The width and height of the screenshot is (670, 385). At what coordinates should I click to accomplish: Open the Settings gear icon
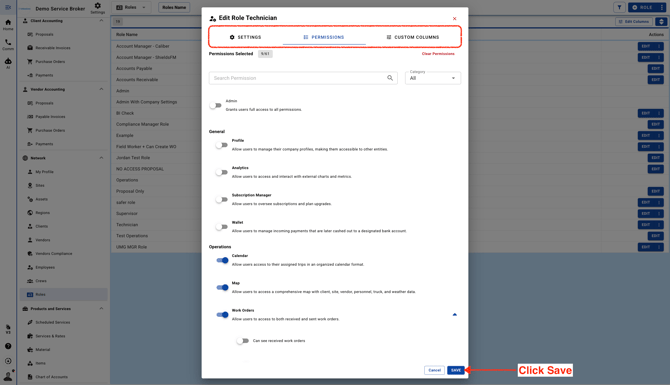coord(97,7)
